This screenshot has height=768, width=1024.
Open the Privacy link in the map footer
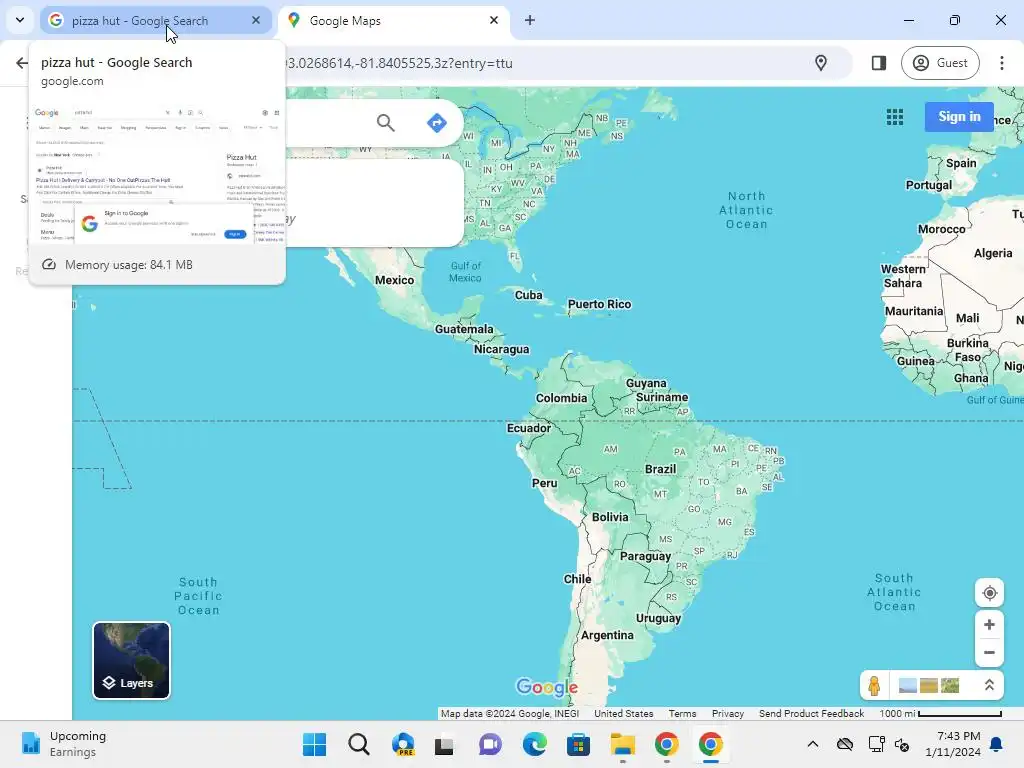pyautogui.click(x=728, y=713)
